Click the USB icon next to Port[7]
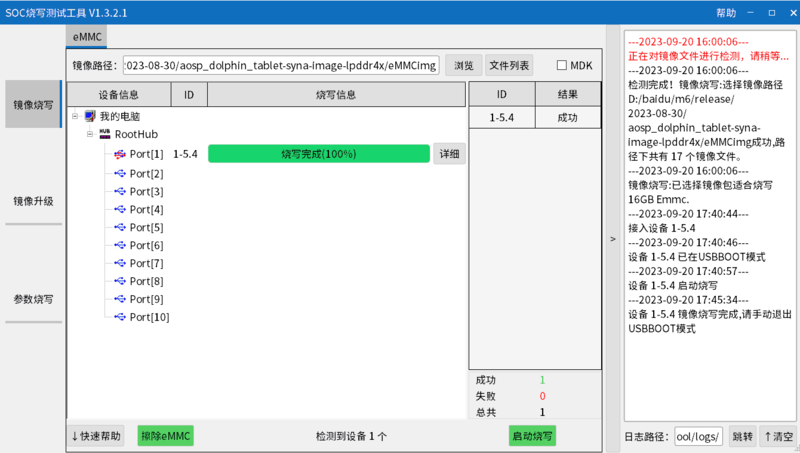The image size is (800, 453). click(120, 264)
